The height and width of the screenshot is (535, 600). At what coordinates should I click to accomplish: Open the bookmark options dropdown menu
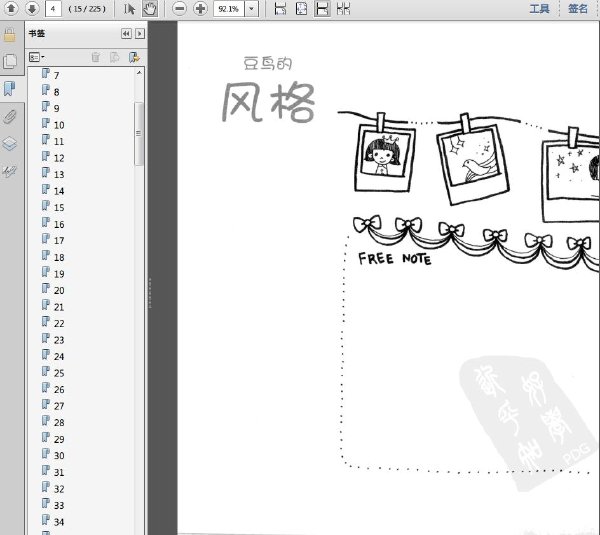37,57
